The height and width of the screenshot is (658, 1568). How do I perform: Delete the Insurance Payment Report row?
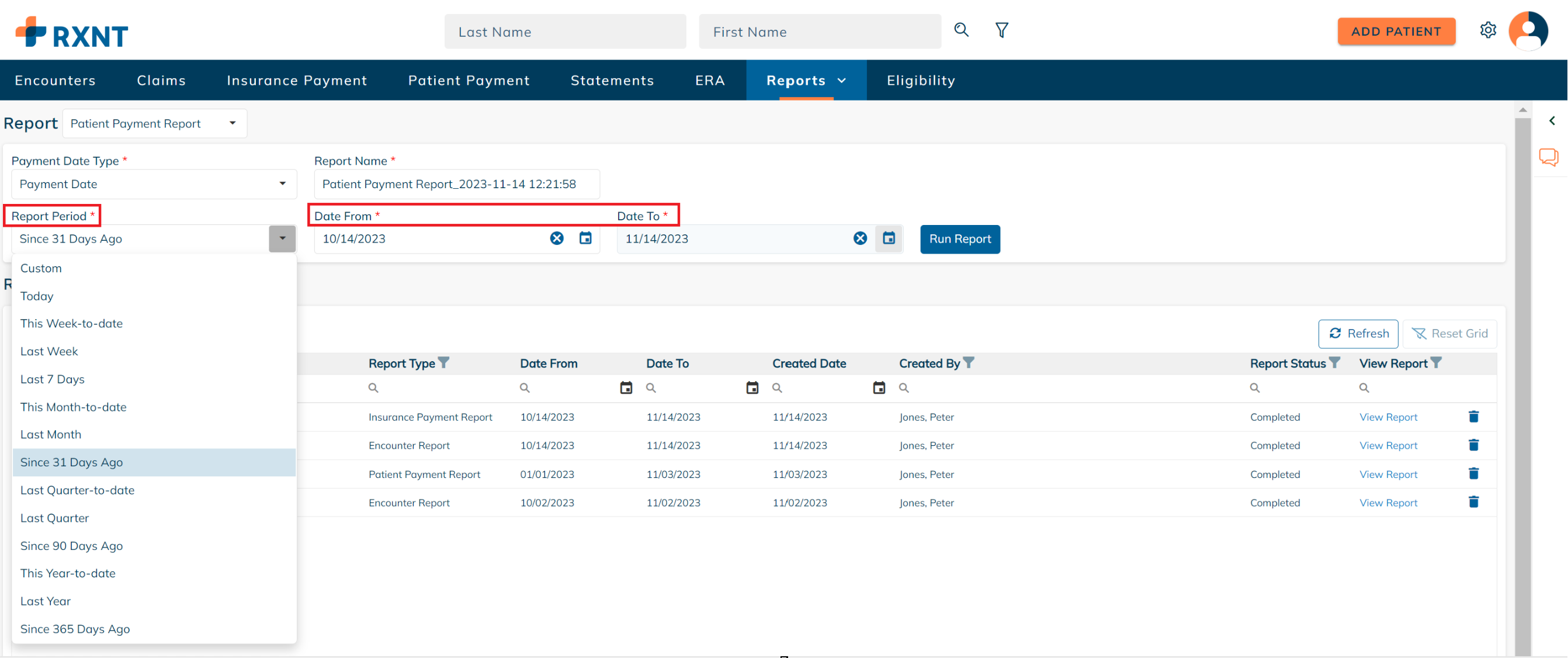click(x=1474, y=416)
